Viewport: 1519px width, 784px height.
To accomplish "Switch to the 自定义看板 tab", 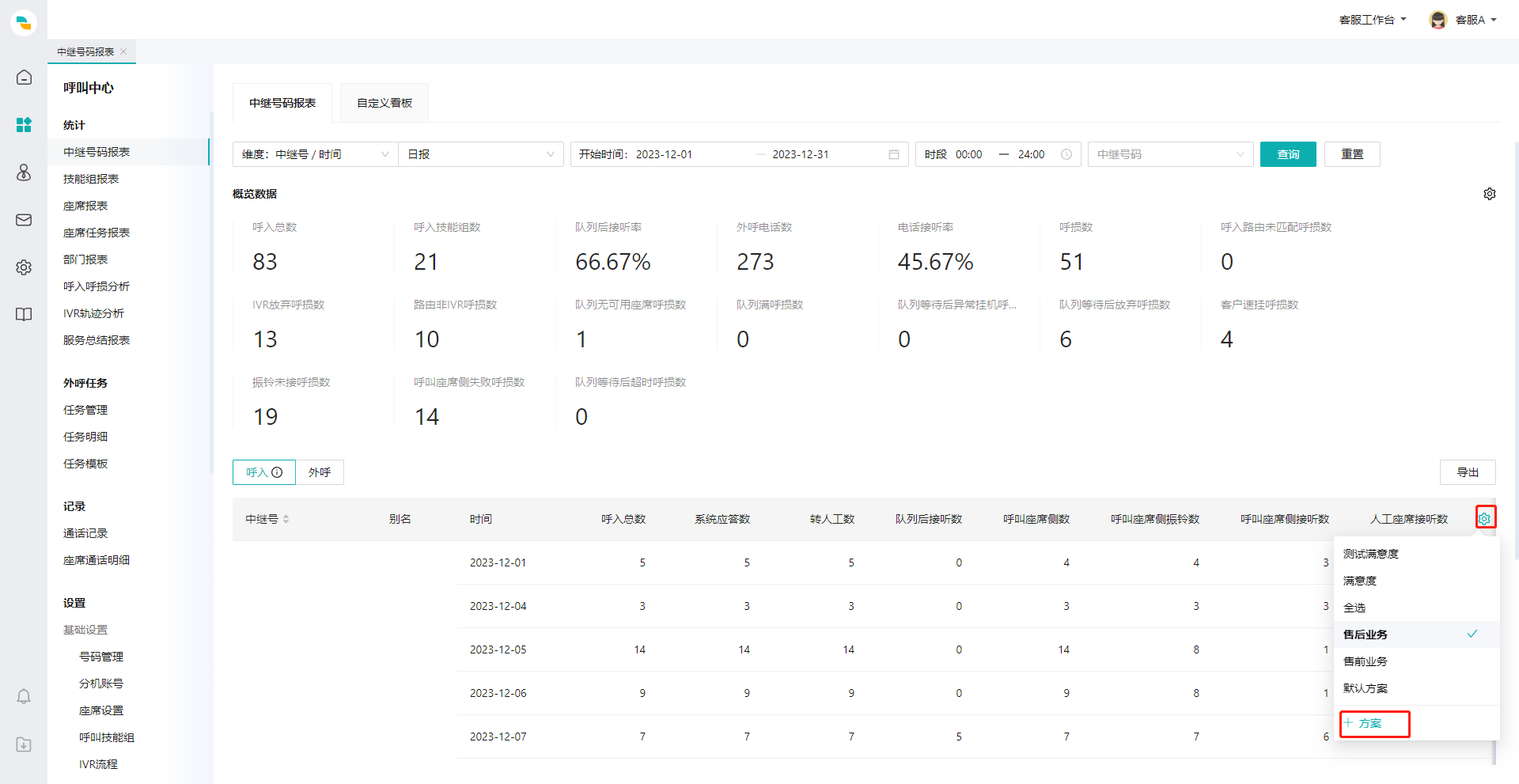I will 384,103.
